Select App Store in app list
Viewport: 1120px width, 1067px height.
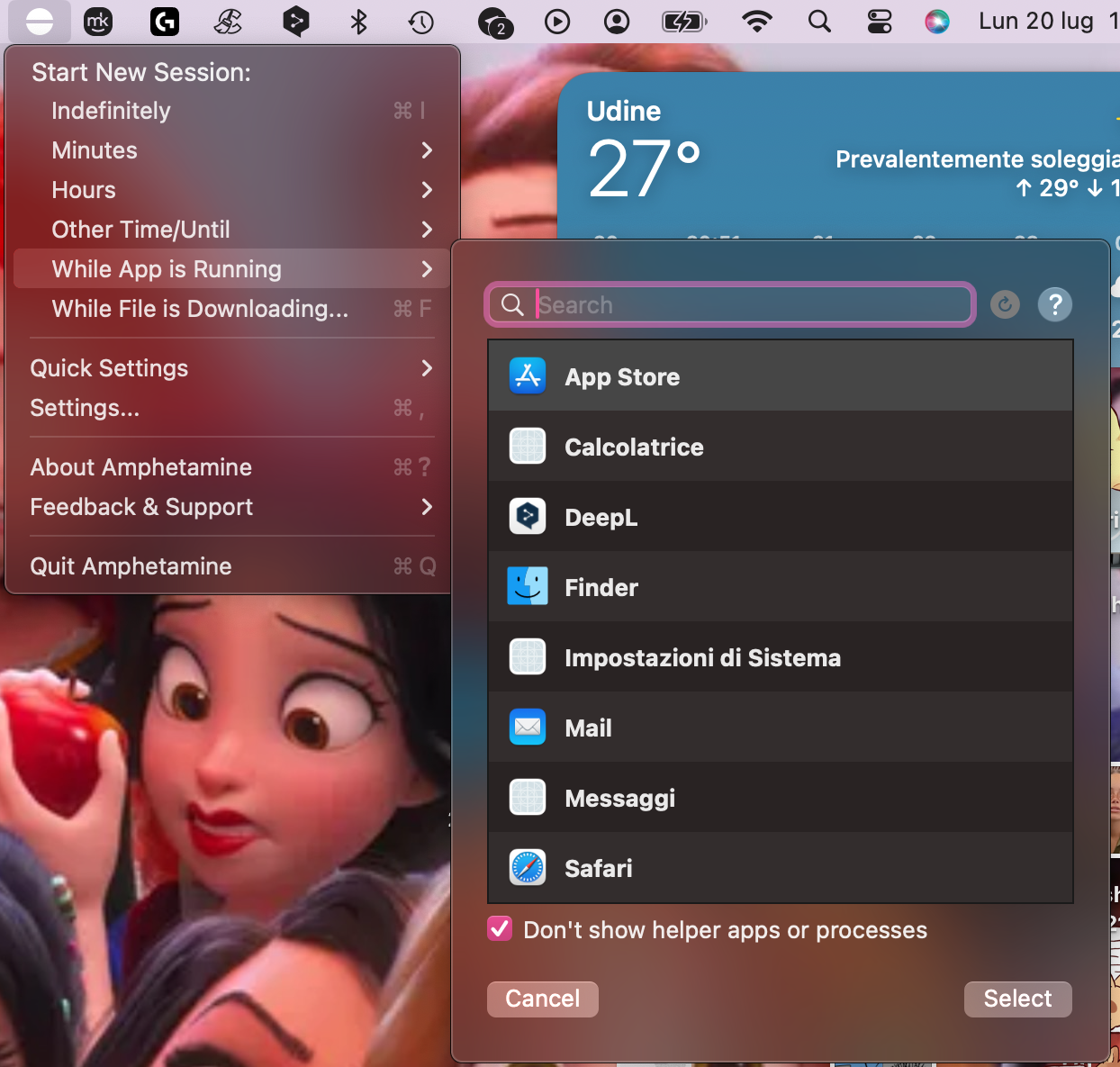(x=781, y=376)
